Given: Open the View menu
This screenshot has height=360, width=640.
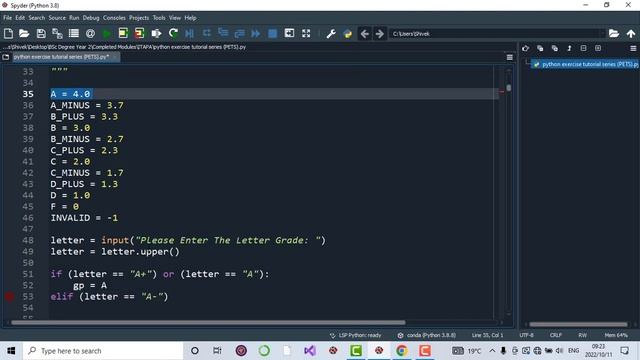Looking at the screenshot, I should coord(175,18).
